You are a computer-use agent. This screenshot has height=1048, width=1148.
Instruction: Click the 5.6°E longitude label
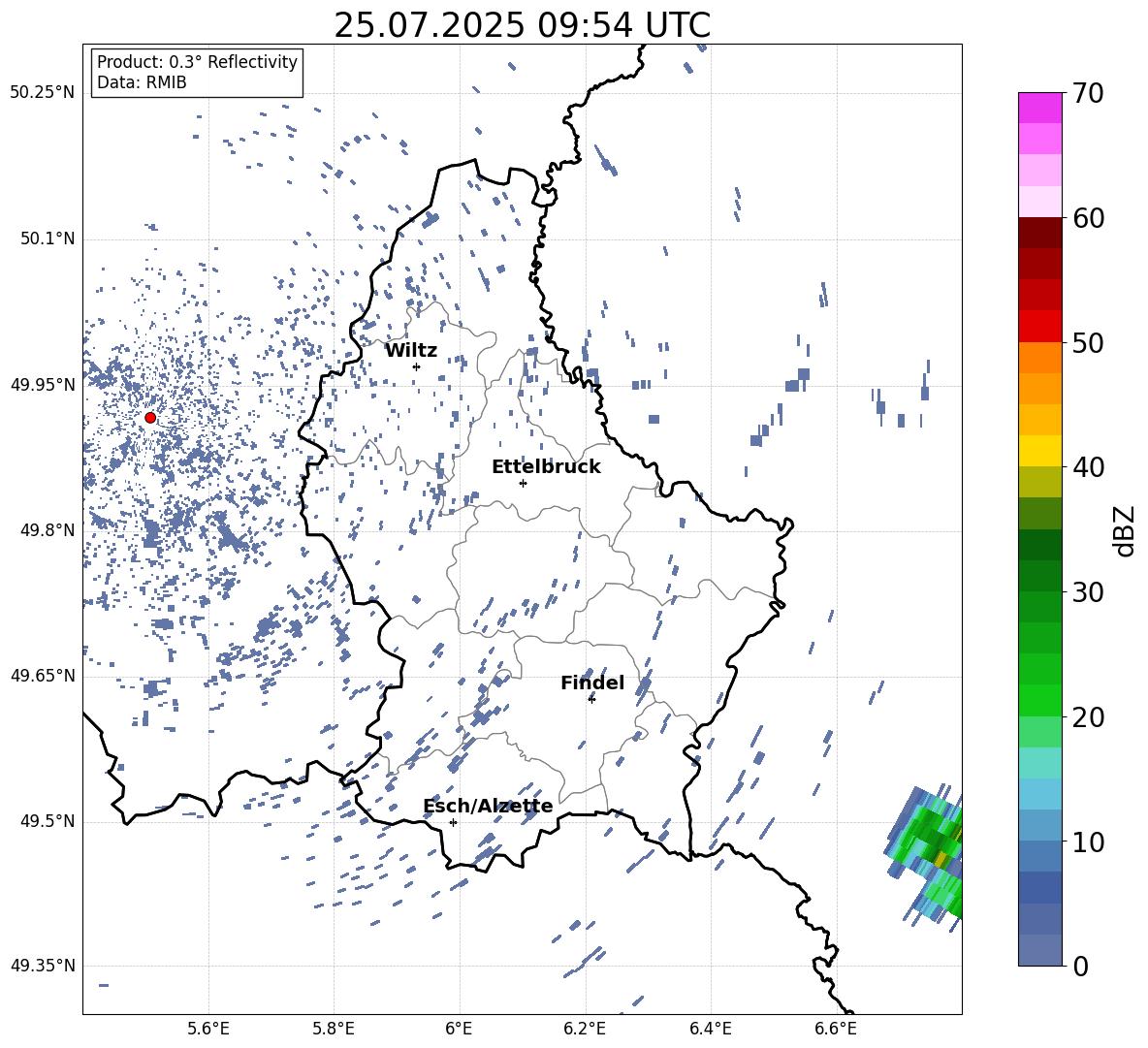(x=207, y=1029)
